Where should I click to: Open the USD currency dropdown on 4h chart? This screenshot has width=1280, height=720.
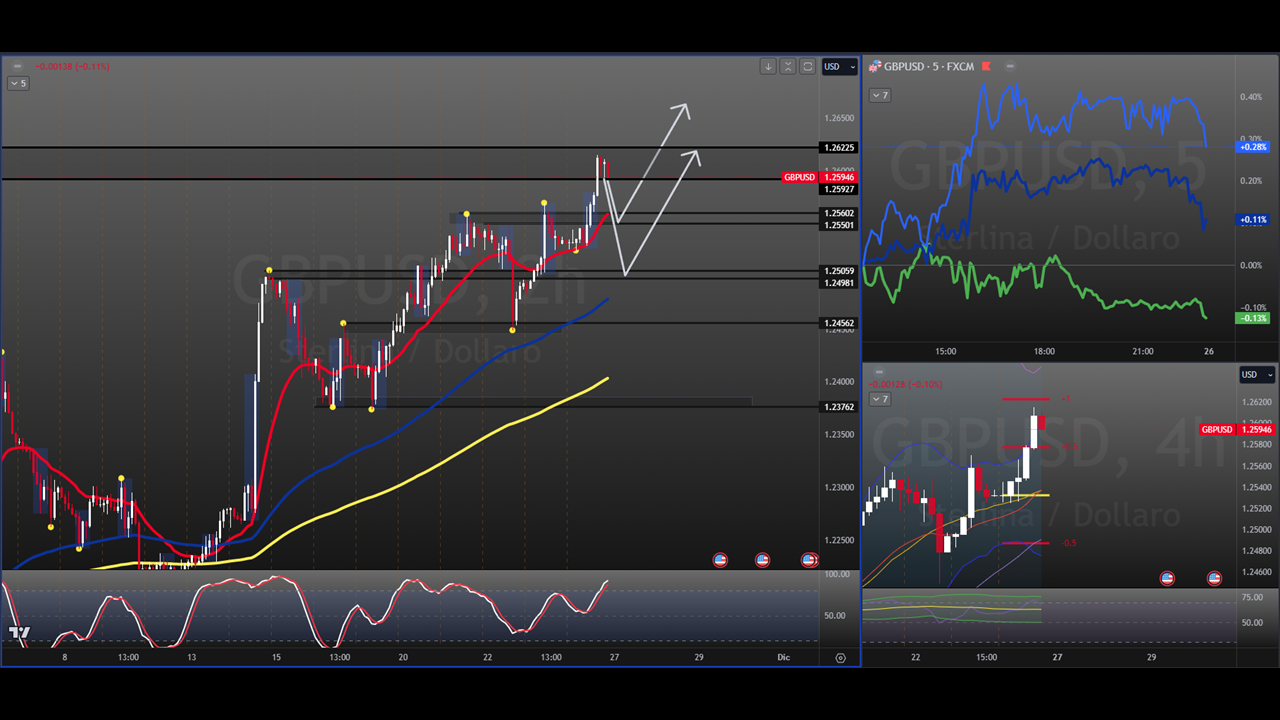coord(1257,375)
